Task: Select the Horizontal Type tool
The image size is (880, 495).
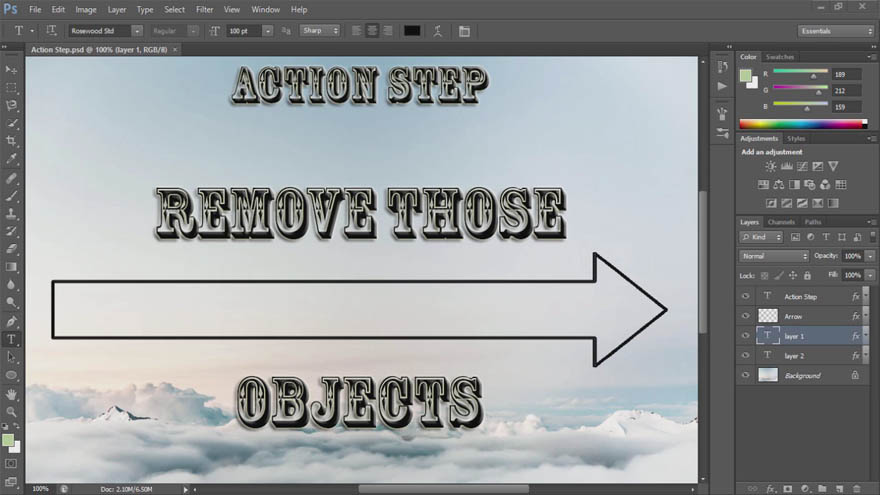Action: coord(11,339)
